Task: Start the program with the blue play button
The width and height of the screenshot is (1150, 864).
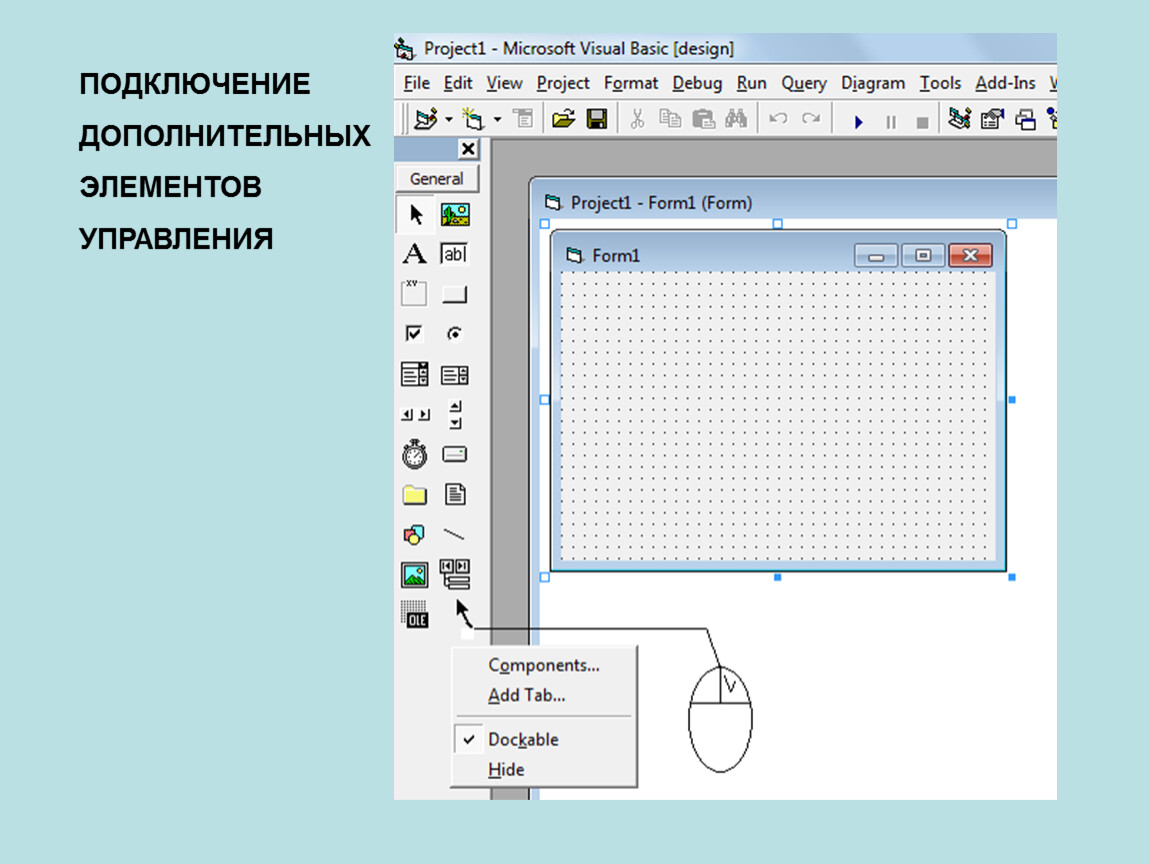Action: pyautogui.click(x=859, y=121)
